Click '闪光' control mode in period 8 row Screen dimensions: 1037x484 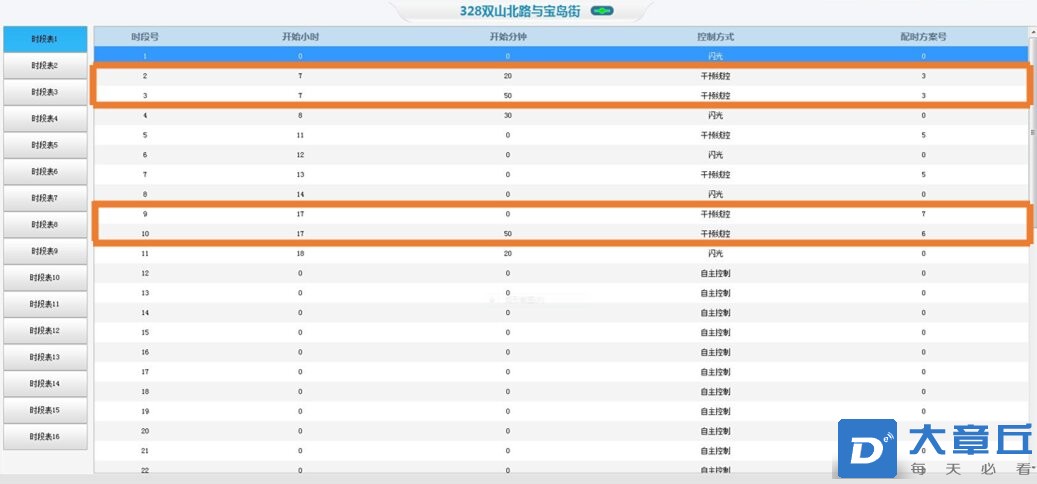coord(716,195)
